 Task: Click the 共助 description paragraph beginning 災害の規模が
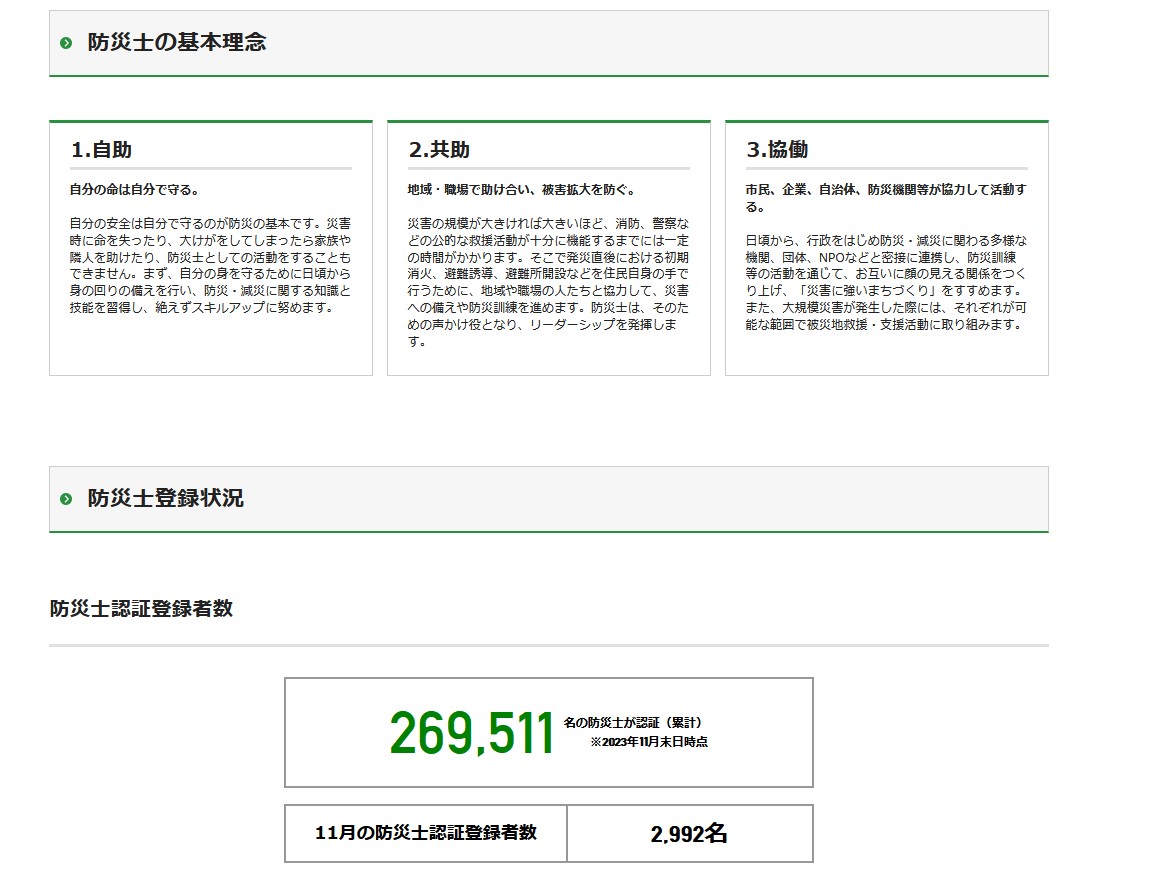coord(548,282)
